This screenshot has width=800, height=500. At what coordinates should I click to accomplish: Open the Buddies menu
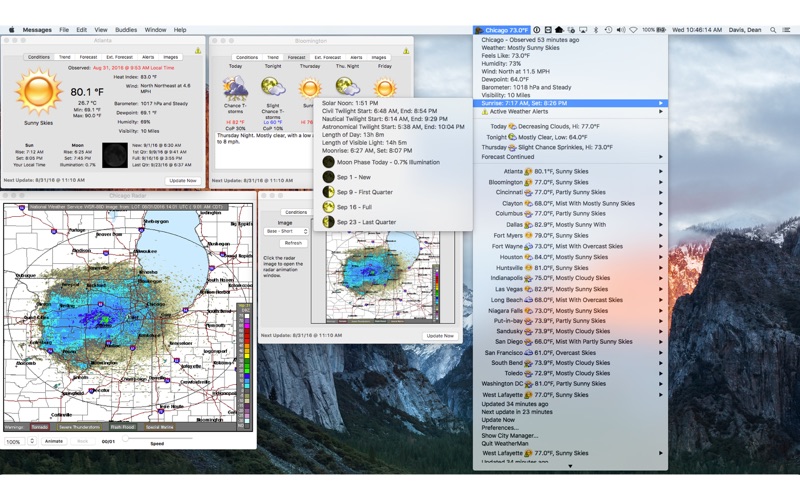pos(126,30)
